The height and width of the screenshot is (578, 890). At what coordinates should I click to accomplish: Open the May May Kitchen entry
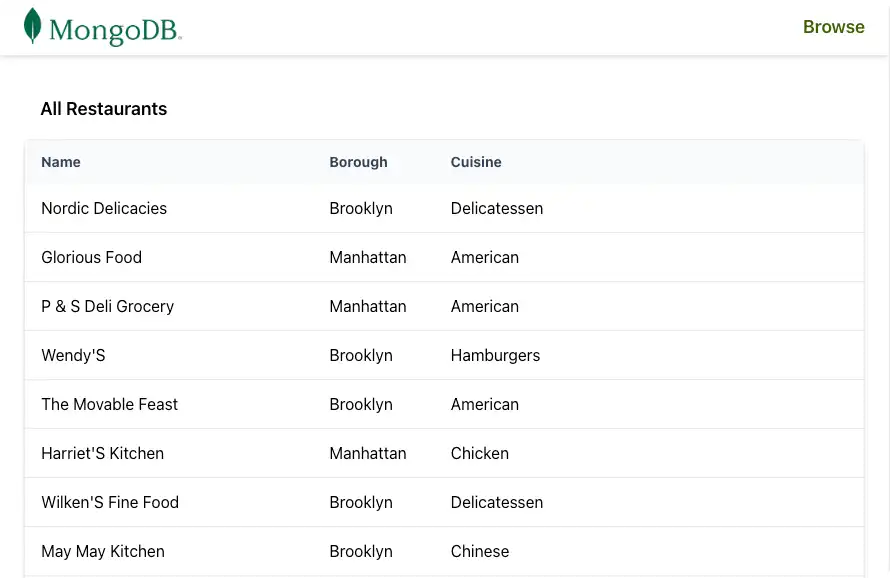pyautogui.click(x=103, y=551)
